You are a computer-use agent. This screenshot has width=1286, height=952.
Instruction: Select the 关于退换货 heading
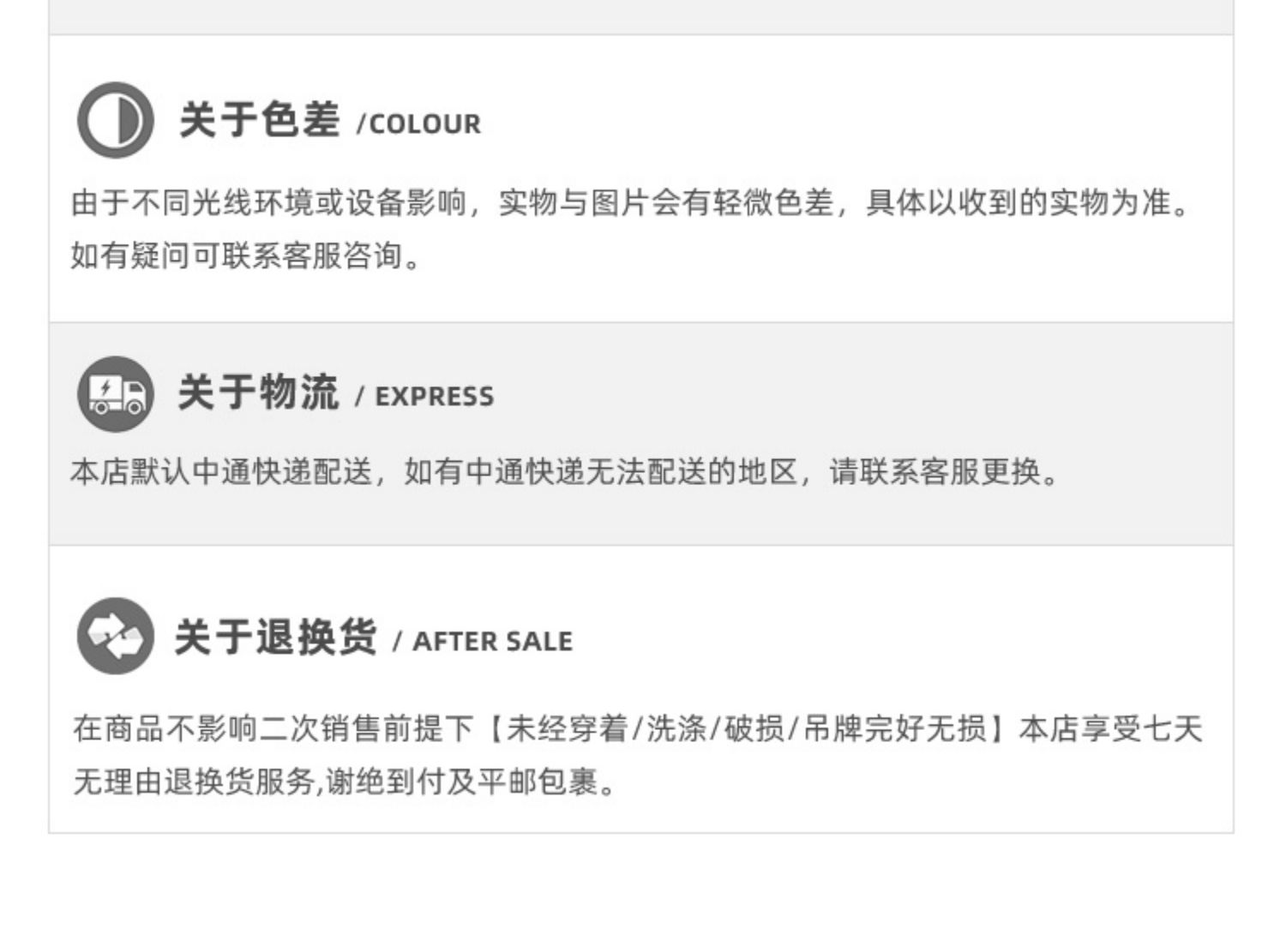tap(276, 637)
